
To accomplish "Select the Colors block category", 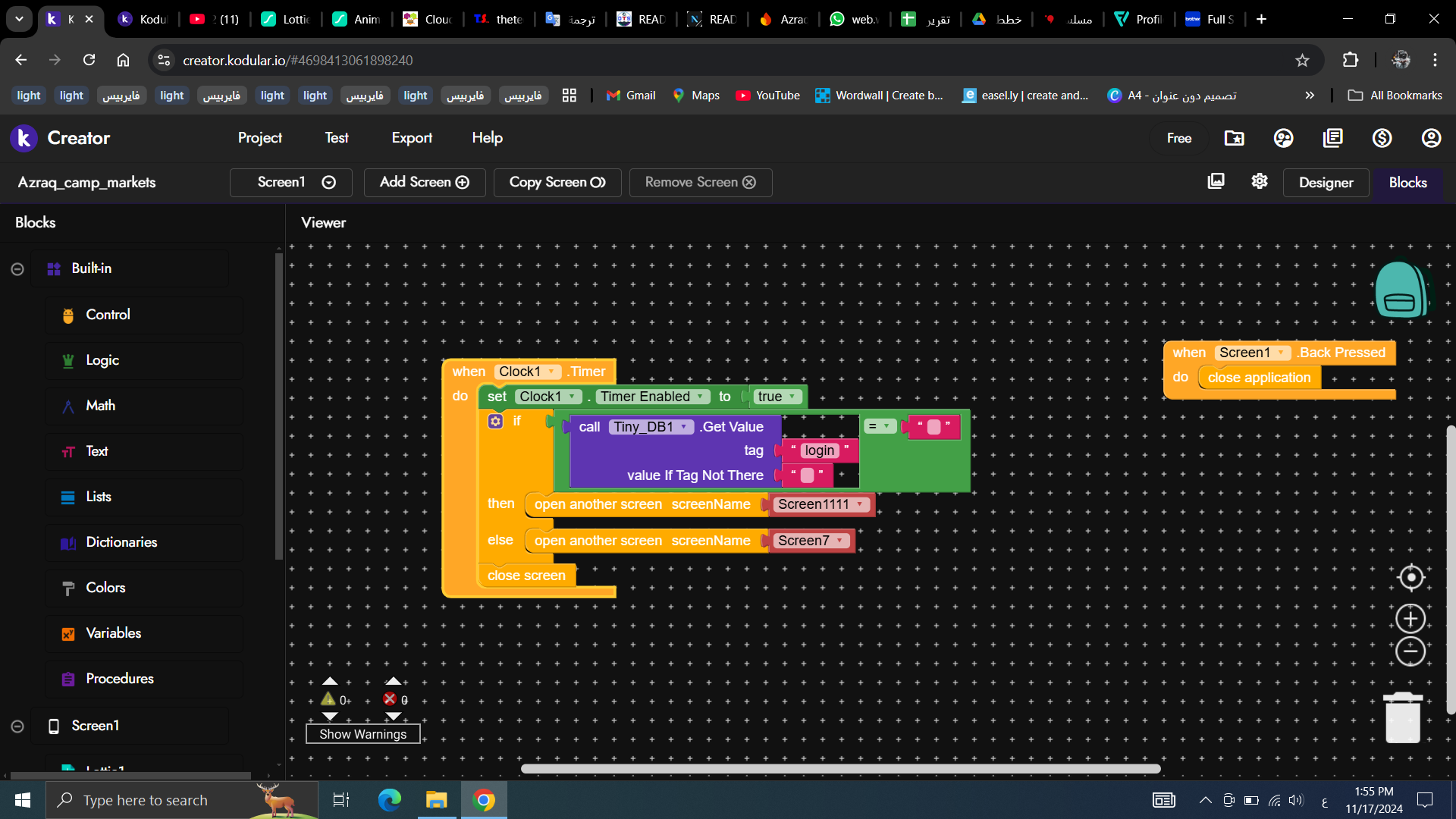I will (105, 588).
